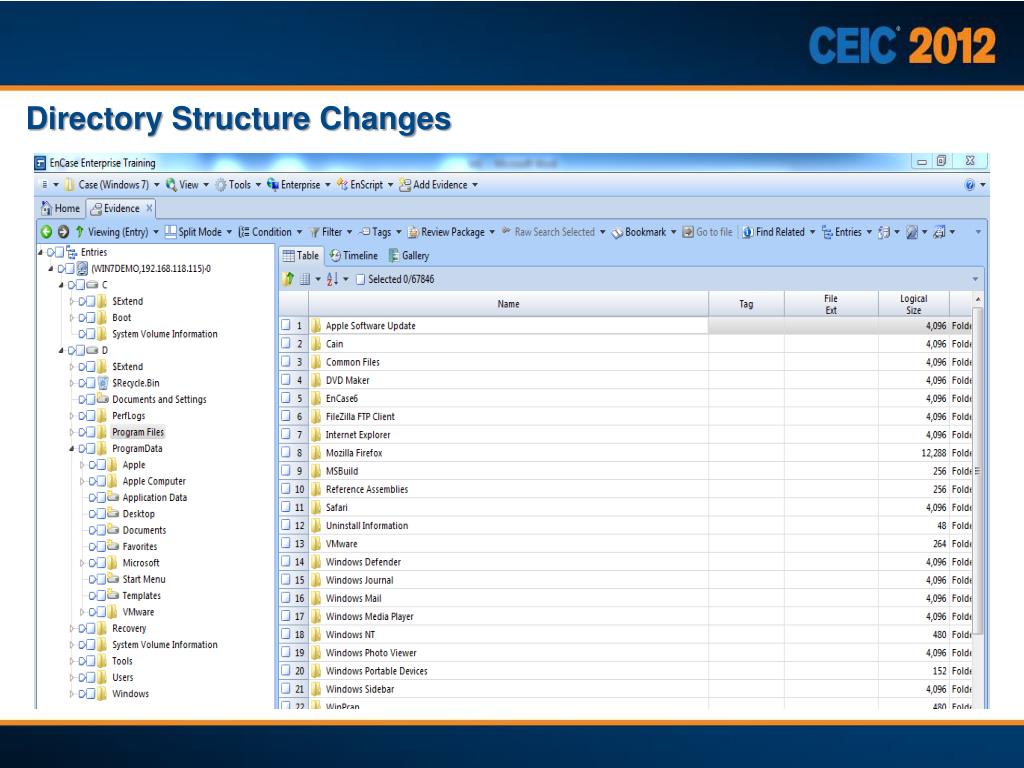Click the A-Z sort icon
1024x768 pixels.
pyautogui.click(x=332, y=279)
